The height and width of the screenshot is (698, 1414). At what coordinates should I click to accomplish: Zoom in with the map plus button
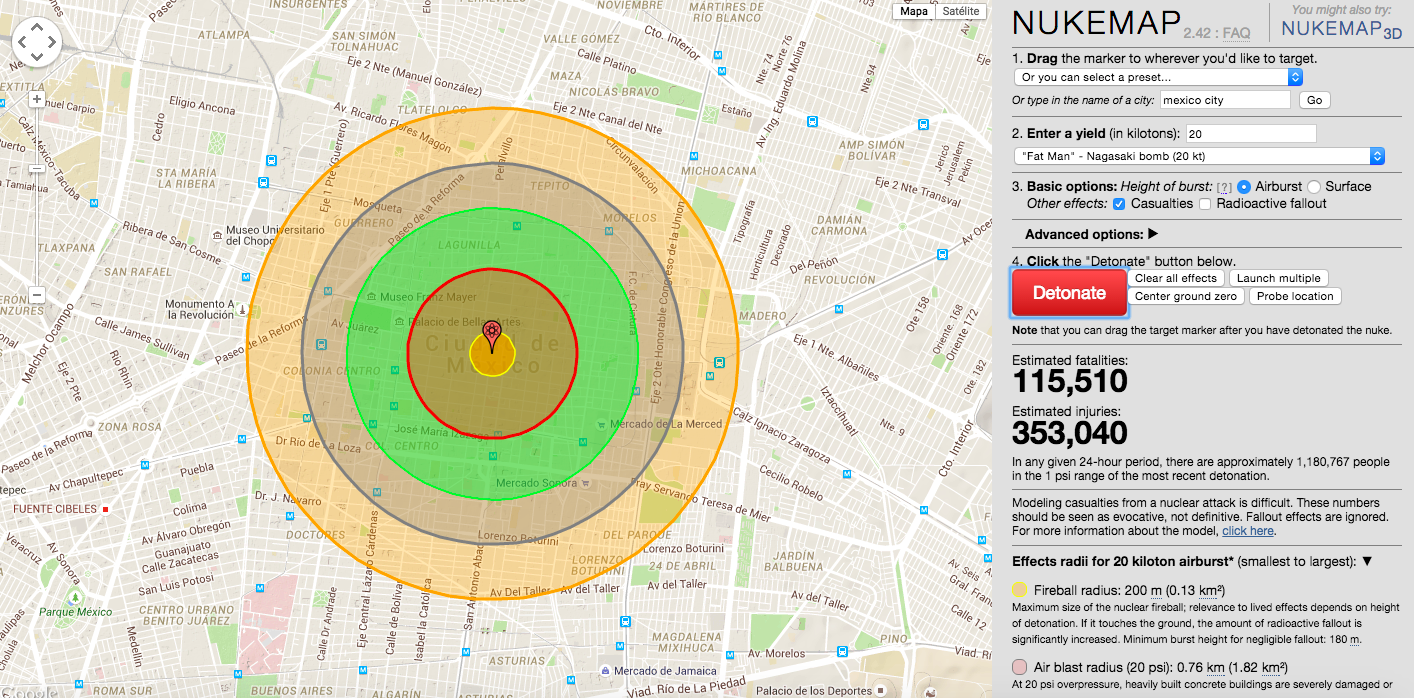pyautogui.click(x=37, y=99)
